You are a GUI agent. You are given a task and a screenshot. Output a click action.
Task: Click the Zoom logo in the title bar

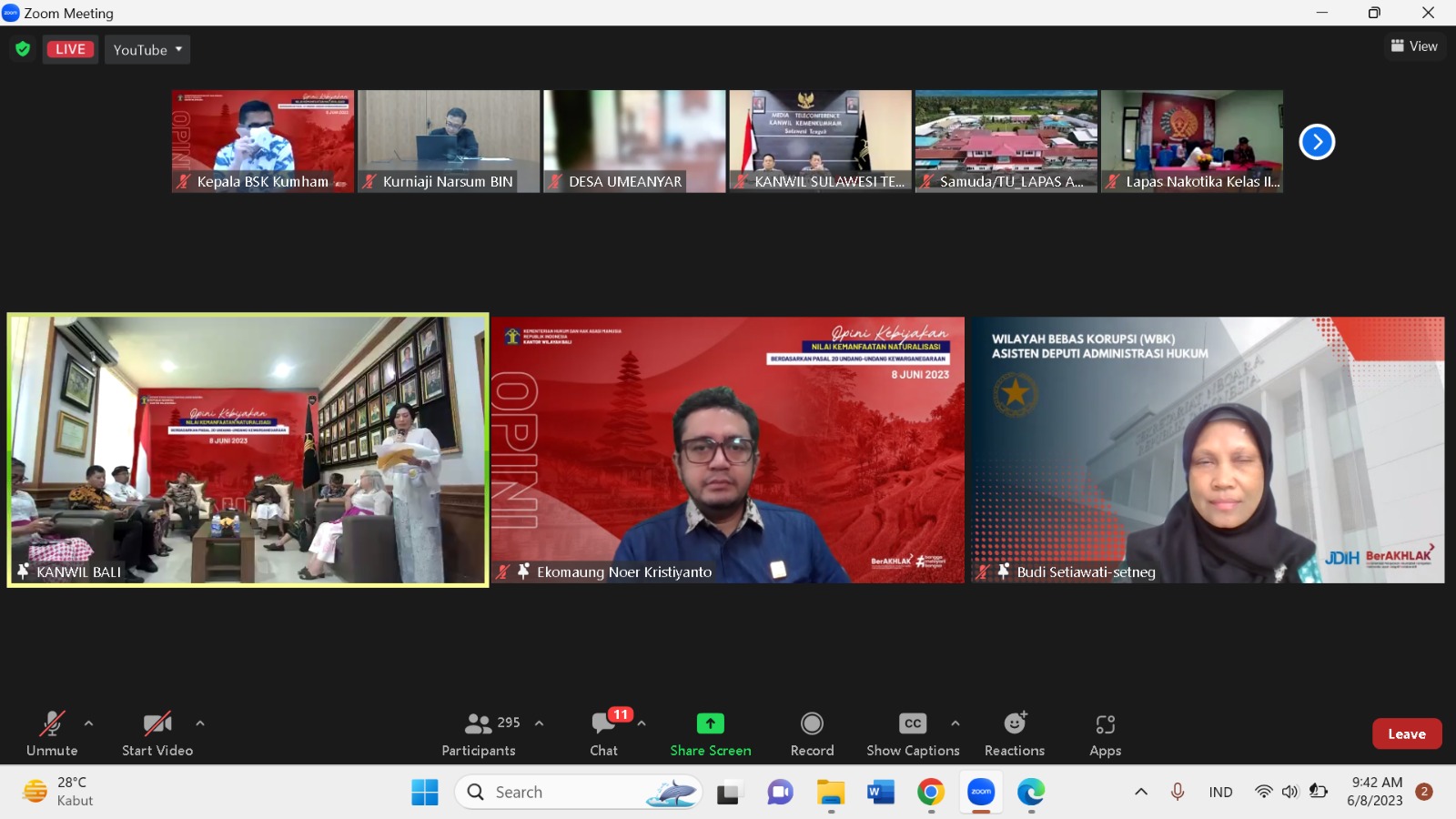(11, 13)
